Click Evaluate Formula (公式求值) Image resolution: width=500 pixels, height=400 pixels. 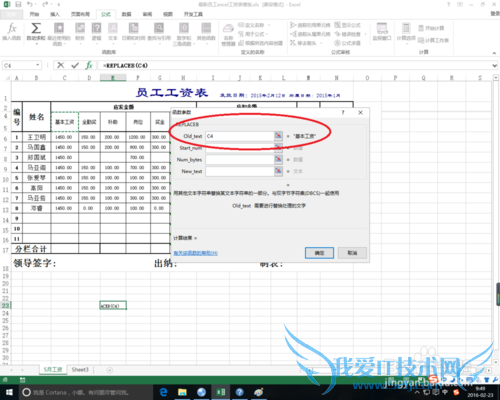[348, 43]
